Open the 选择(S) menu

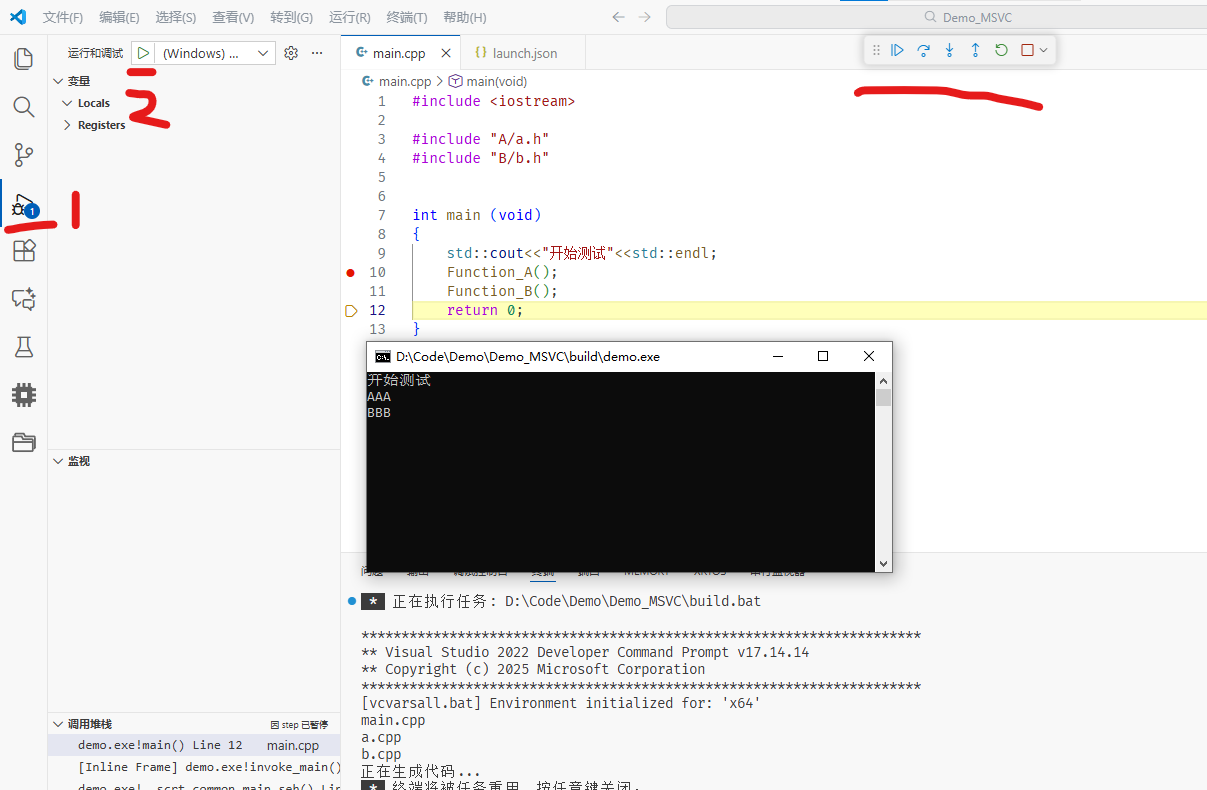tap(177, 17)
